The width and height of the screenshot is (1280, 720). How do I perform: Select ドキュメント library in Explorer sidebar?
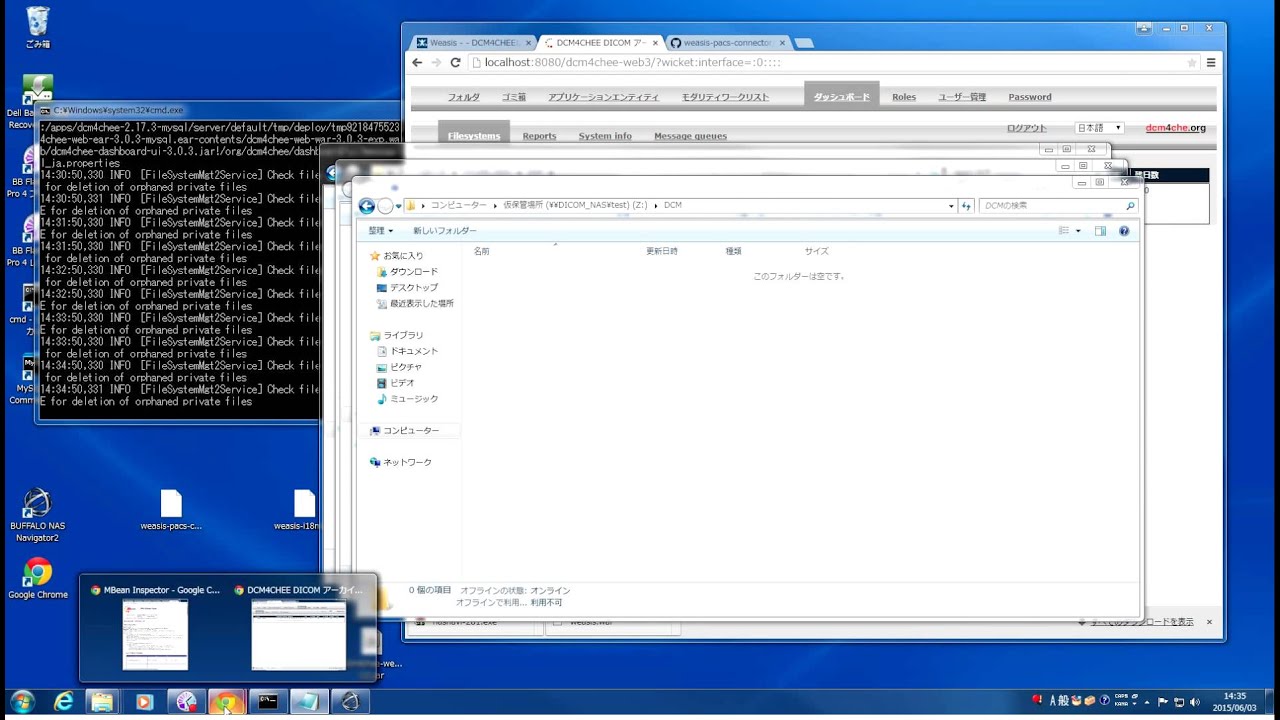pyautogui.click(x=414, y=352)
